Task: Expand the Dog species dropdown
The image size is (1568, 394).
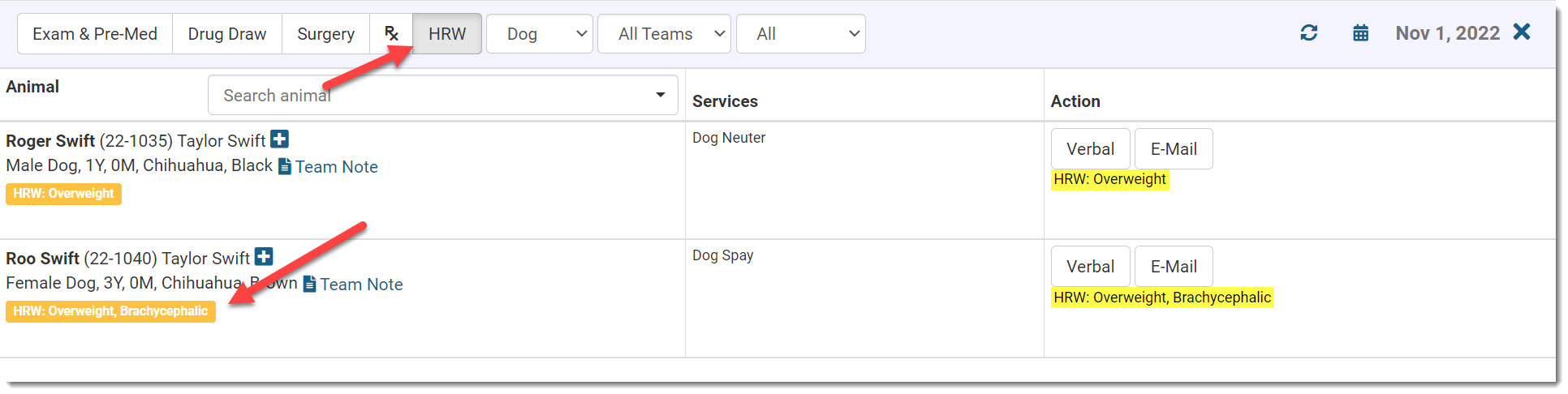Action: [x=540, y=34]
